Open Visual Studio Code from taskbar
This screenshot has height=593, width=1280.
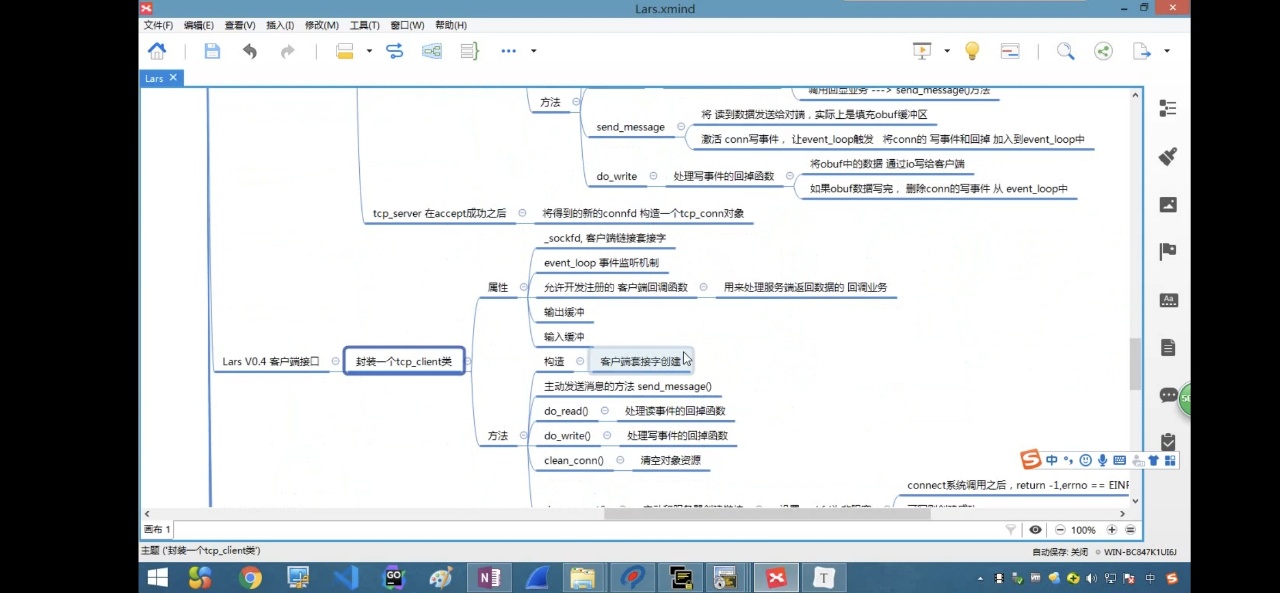click(346, 577)
